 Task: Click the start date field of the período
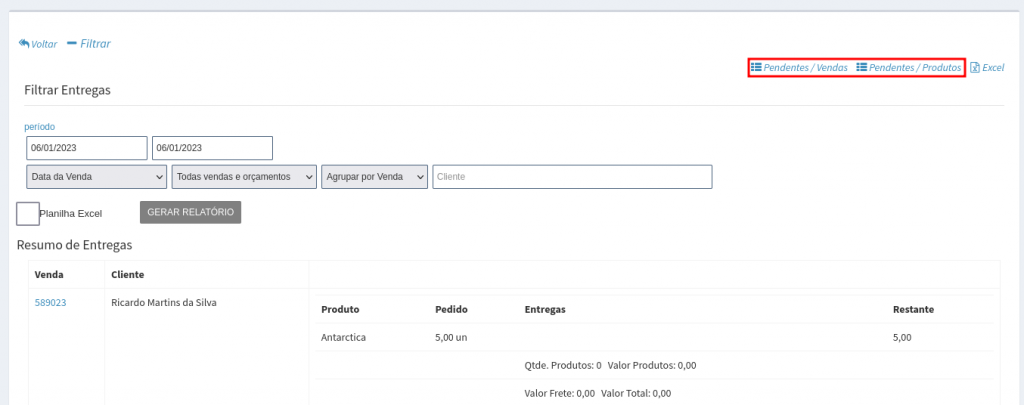[x=87, y=148]
